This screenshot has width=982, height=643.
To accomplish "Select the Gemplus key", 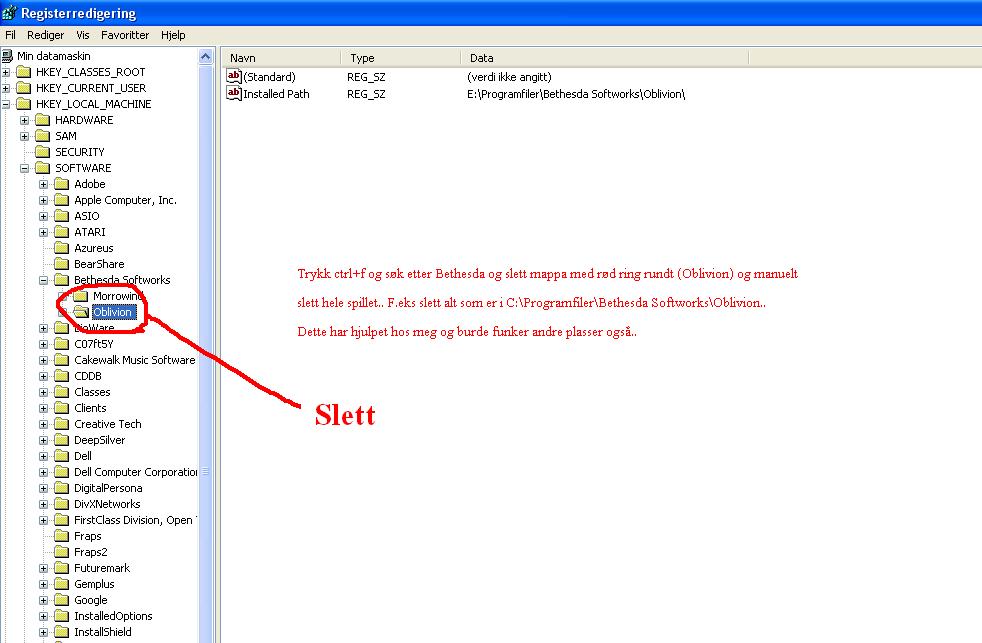I will pos(94,584).
